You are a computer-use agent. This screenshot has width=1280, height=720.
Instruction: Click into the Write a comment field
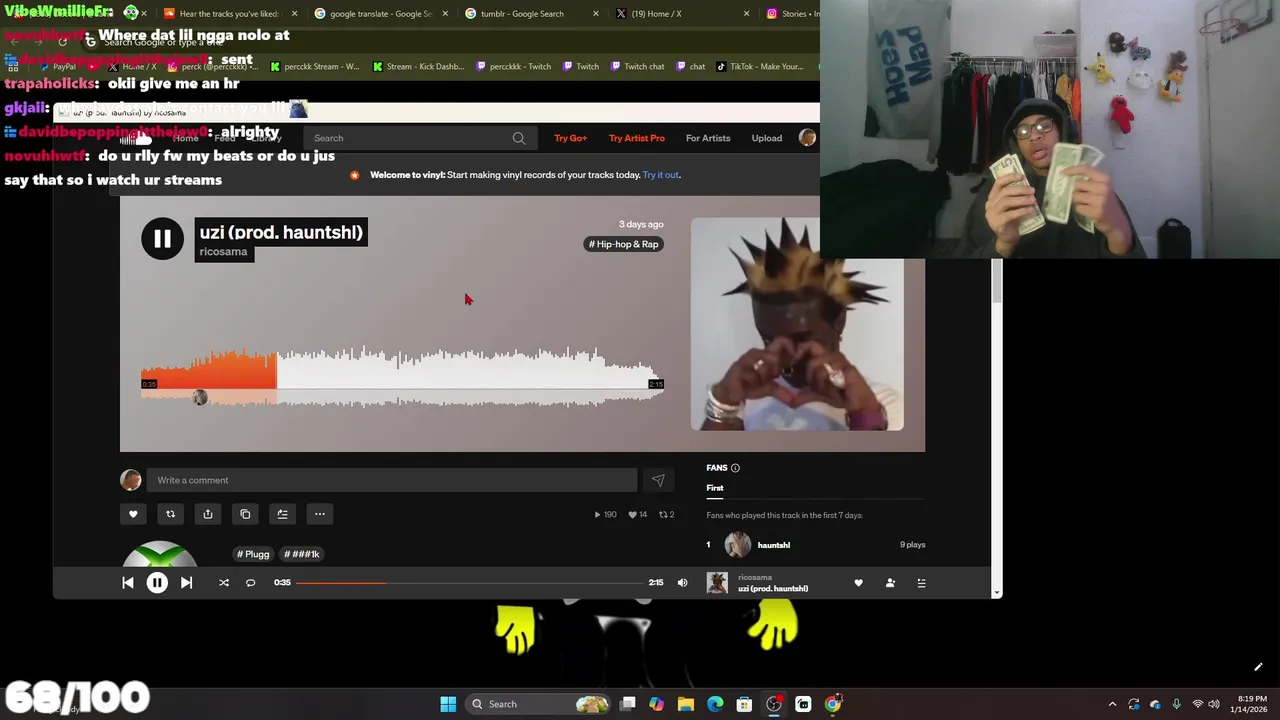(392, 480)
